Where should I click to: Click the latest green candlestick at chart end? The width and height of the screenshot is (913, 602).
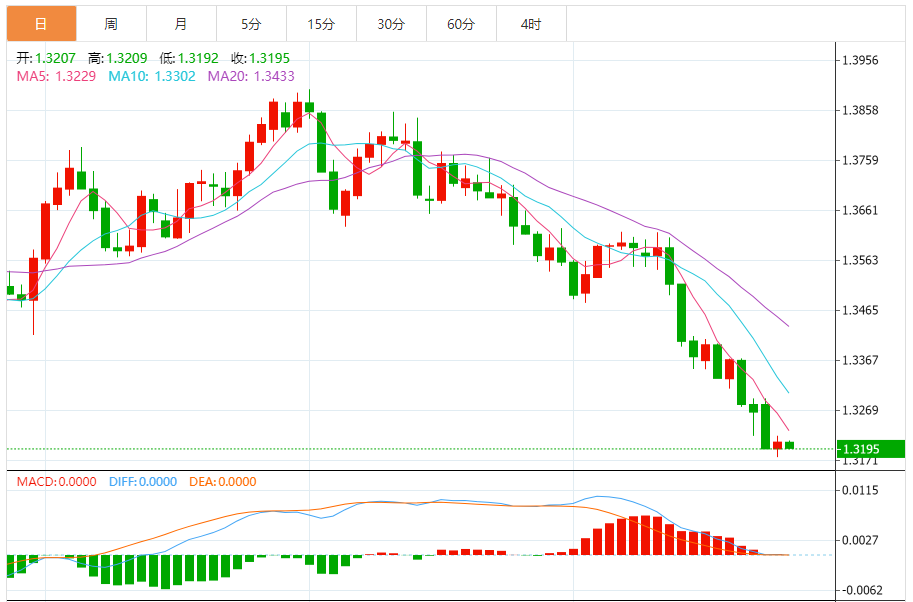point(790,445)
